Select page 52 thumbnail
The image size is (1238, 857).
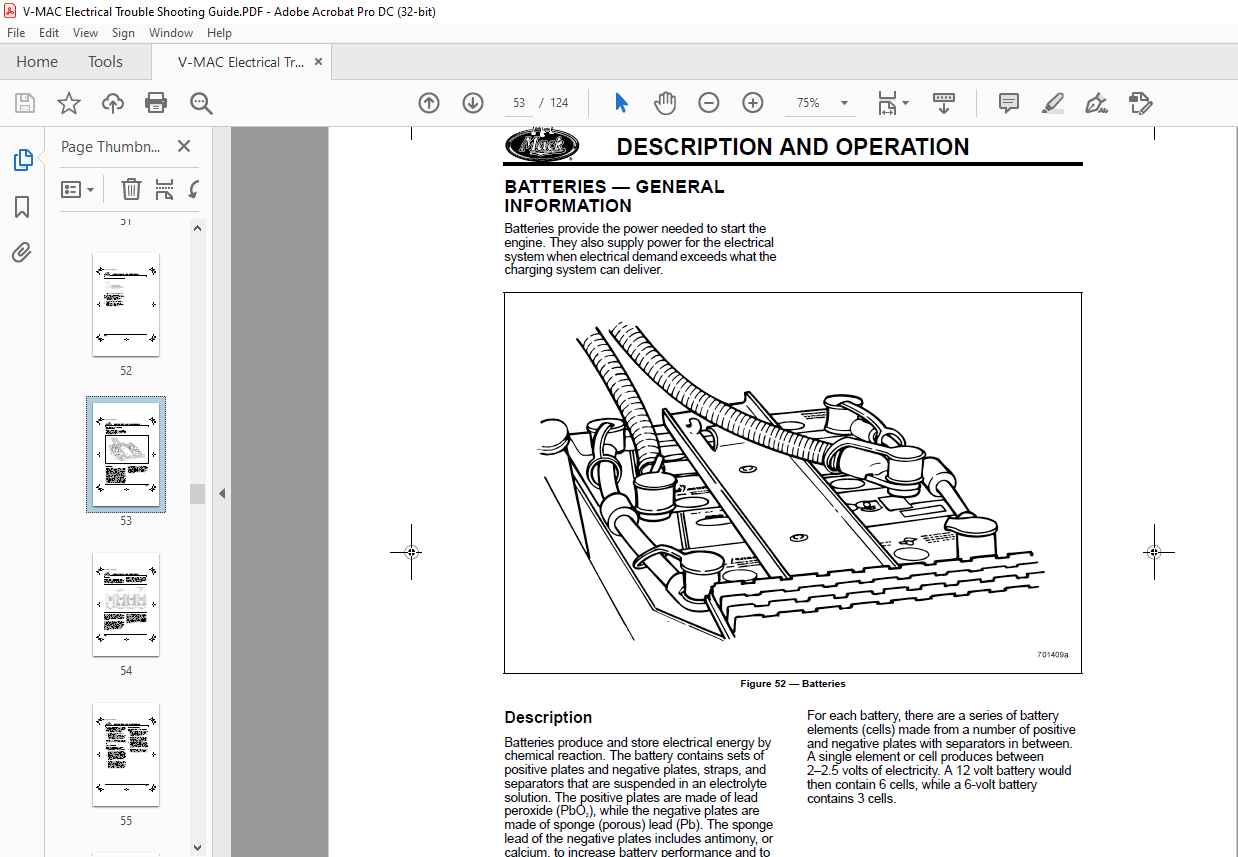click(126, 304)
